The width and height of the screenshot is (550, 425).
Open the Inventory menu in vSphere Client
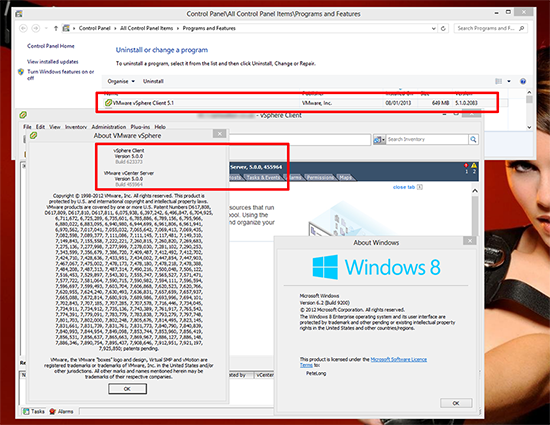[76, 127]
